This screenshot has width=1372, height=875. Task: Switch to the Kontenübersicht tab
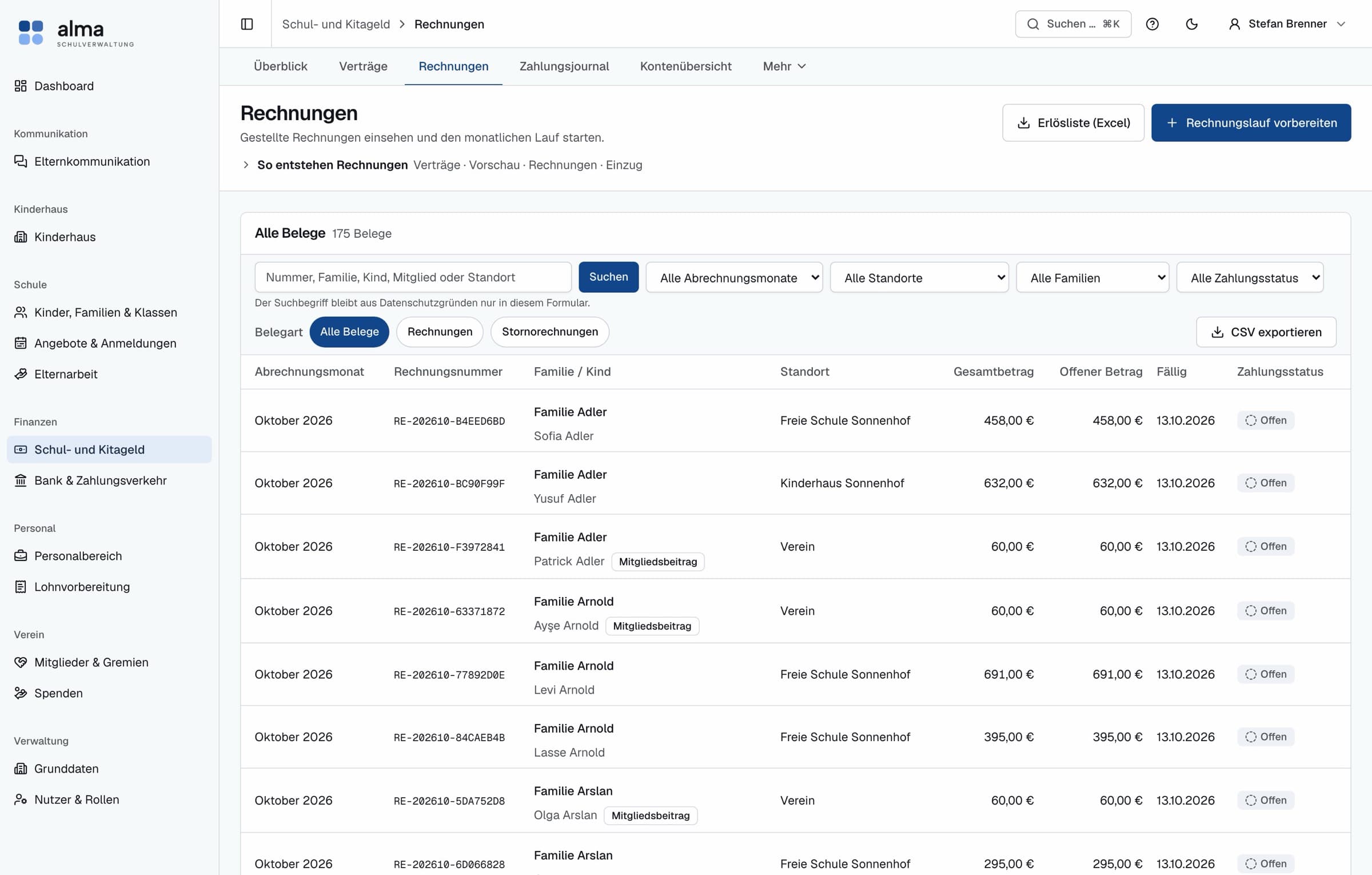[685, 66]
